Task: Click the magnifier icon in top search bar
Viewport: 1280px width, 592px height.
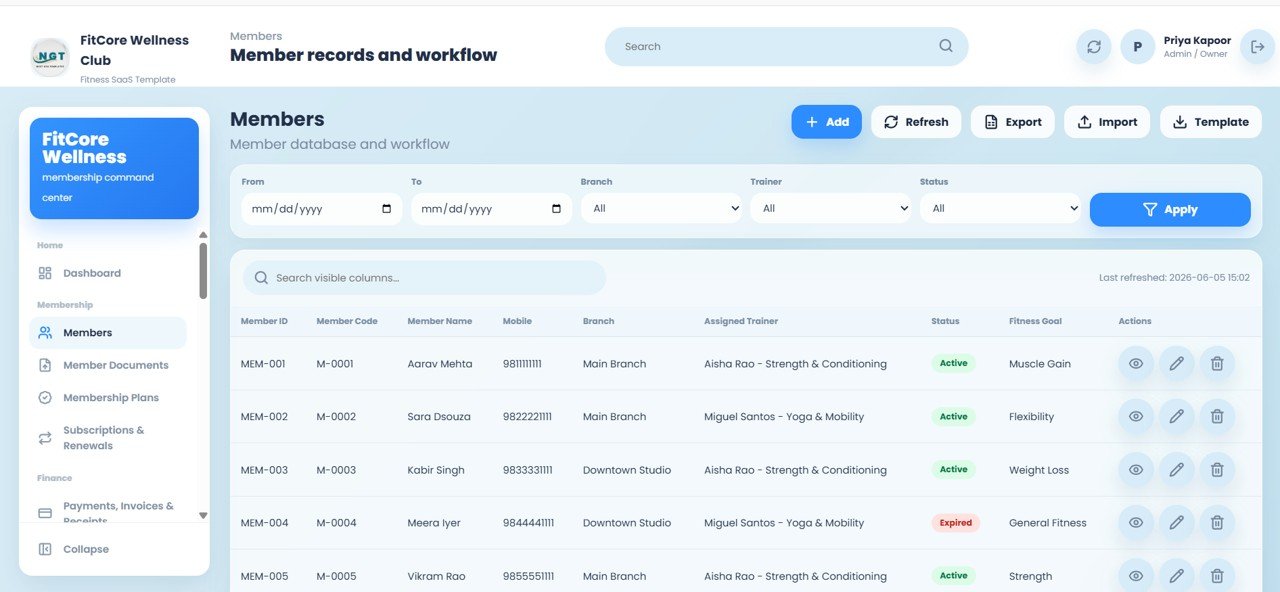Action: click(946, 46)
